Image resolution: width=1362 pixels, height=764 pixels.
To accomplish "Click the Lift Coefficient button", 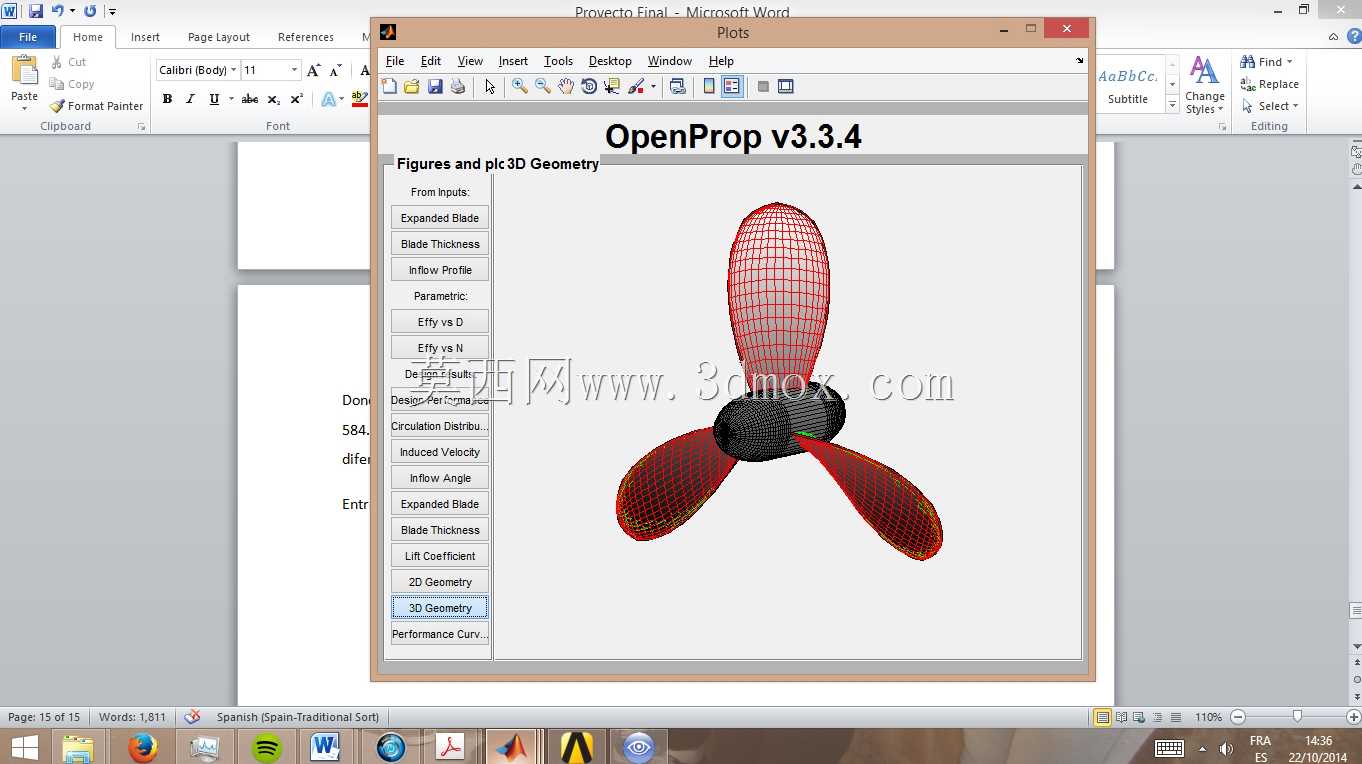I will pyautogui.click(x=440, y=556).
